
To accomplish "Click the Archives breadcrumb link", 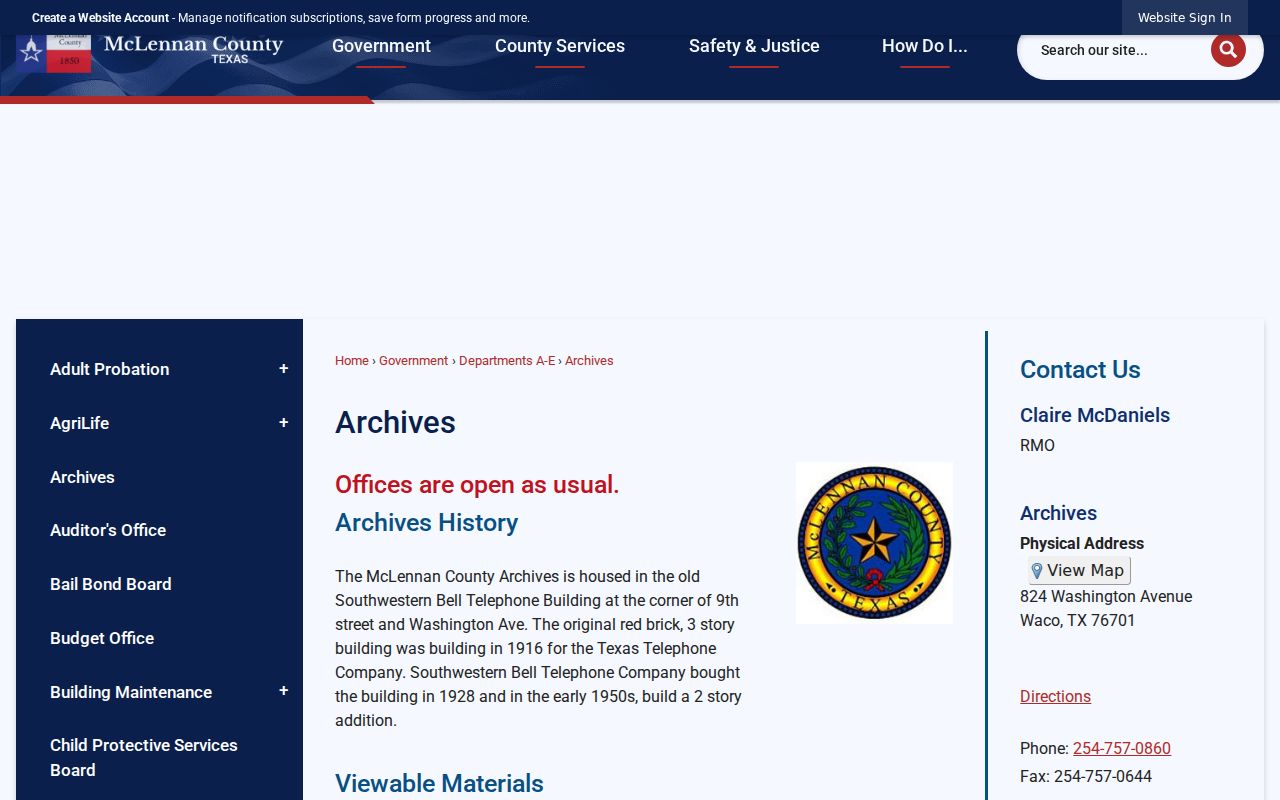I will point(589,361).
